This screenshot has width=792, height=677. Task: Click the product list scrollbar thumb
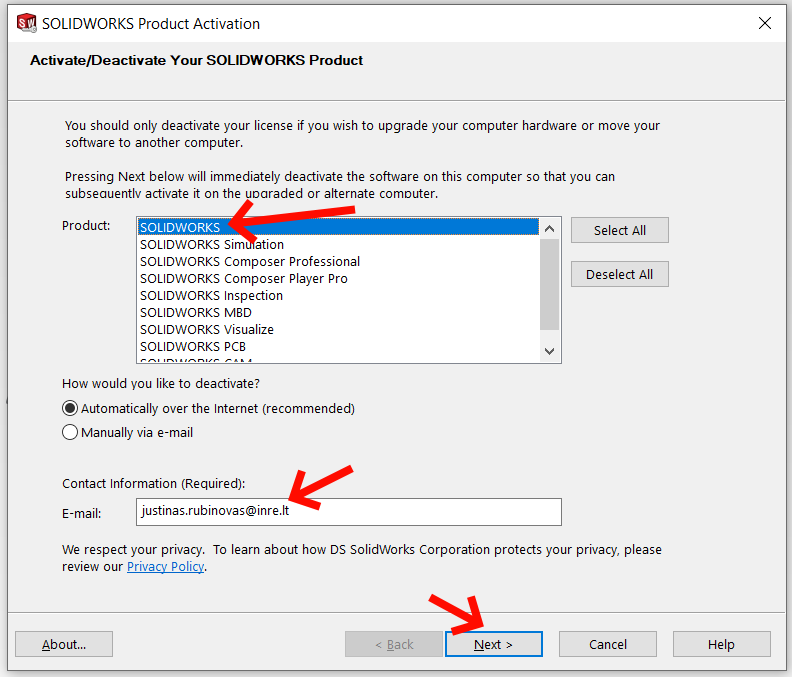pyautogui.click(x=550, y=284)
